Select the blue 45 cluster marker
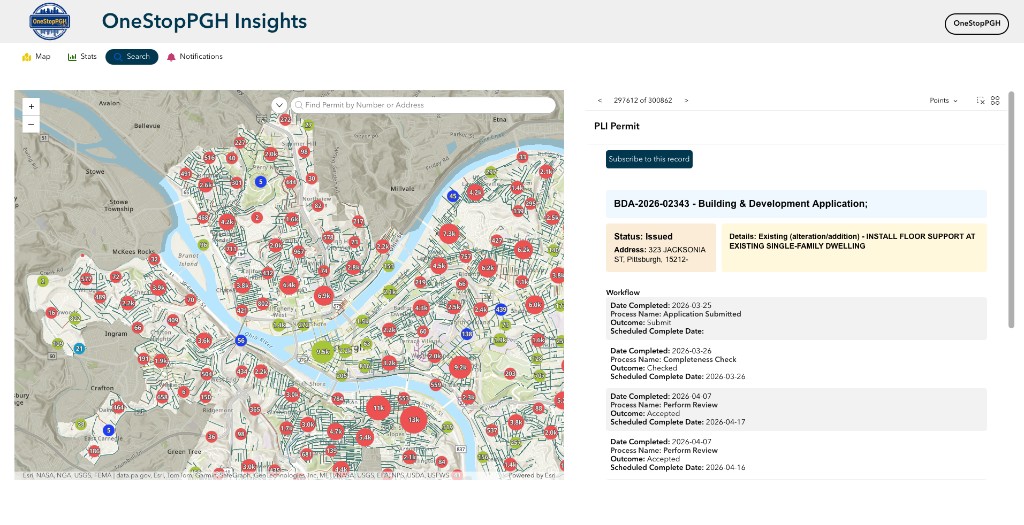The image size is (1024, 525). 452,196
